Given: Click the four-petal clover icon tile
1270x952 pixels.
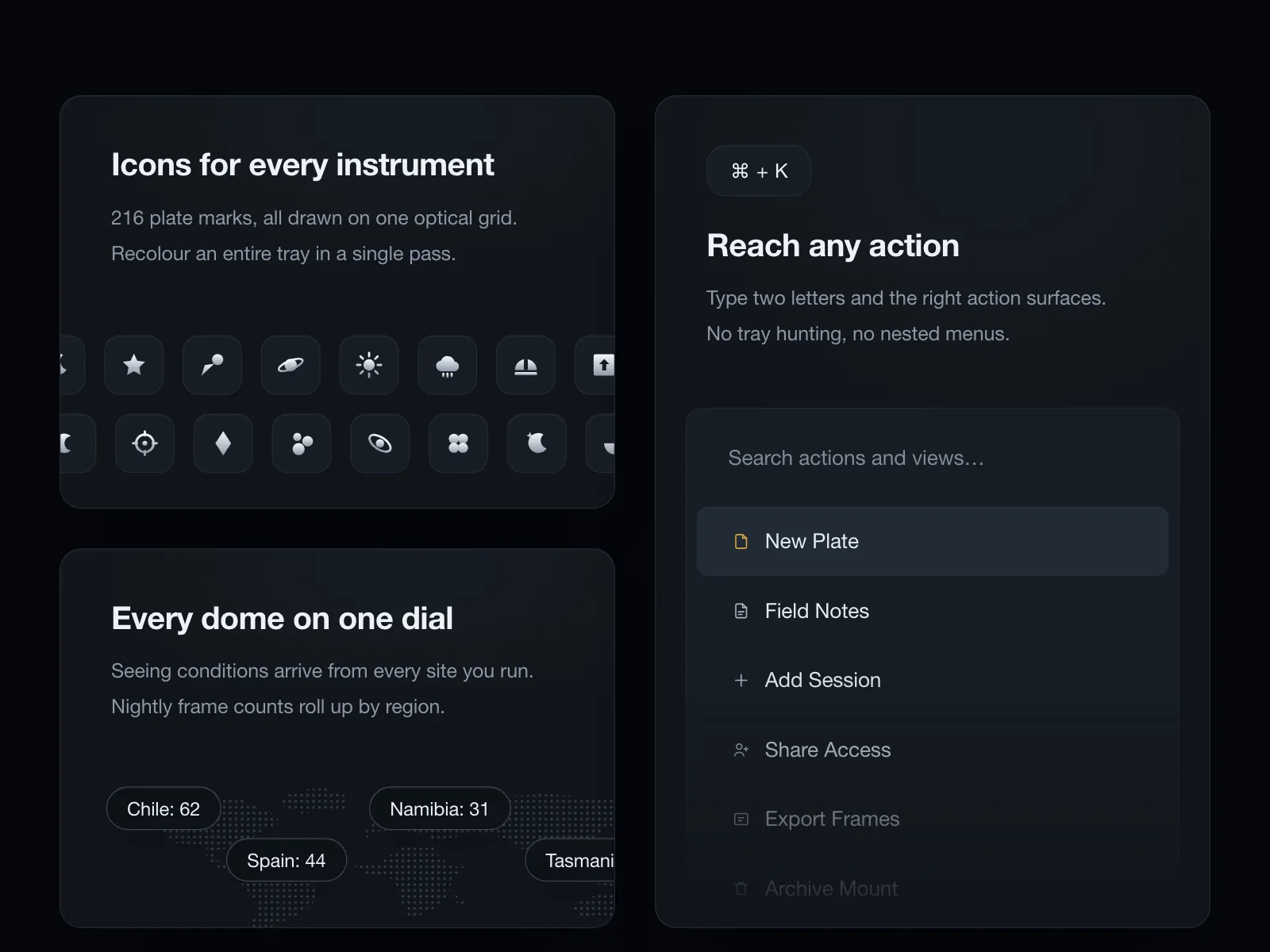Looking at the screenshot, I should pyautogui.click(x=458, y=443).
